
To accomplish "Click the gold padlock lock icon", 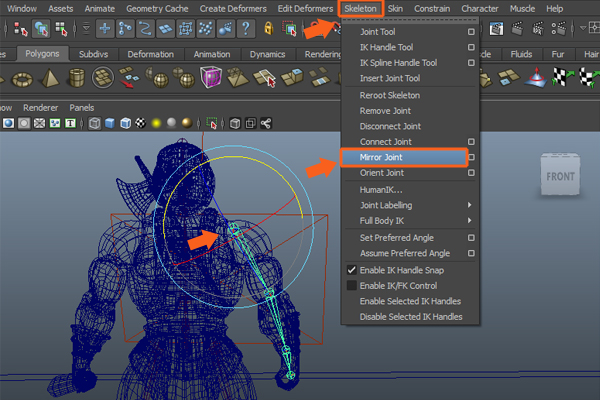I will (x=271, y=29).
